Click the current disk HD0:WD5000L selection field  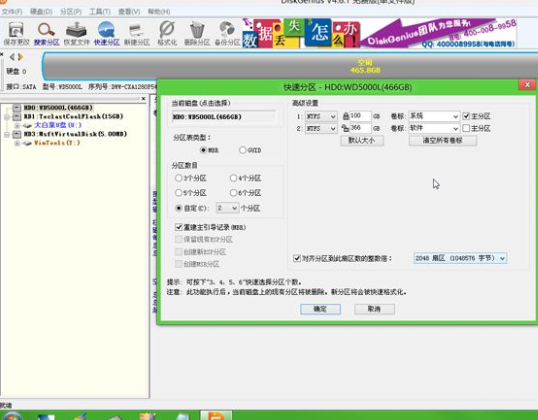pos(224,117)
